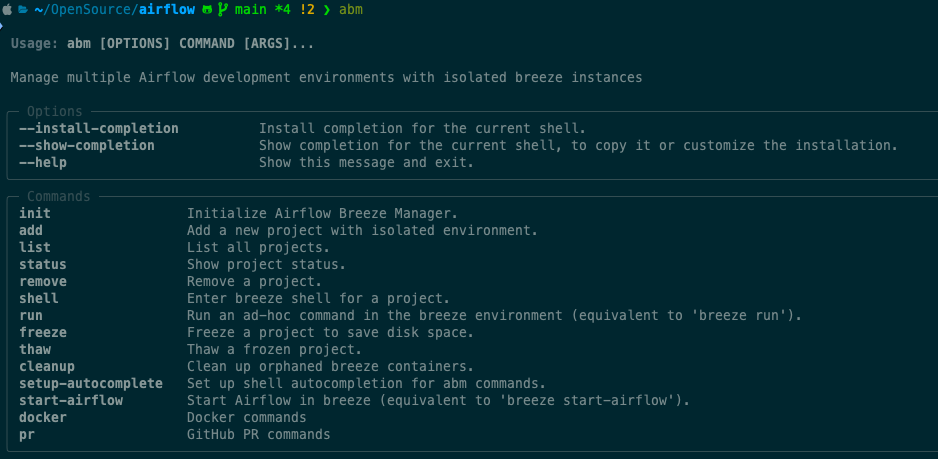Click the *4 git status indicator
Viewport: 938px width, 459px height.
point(282,10)
